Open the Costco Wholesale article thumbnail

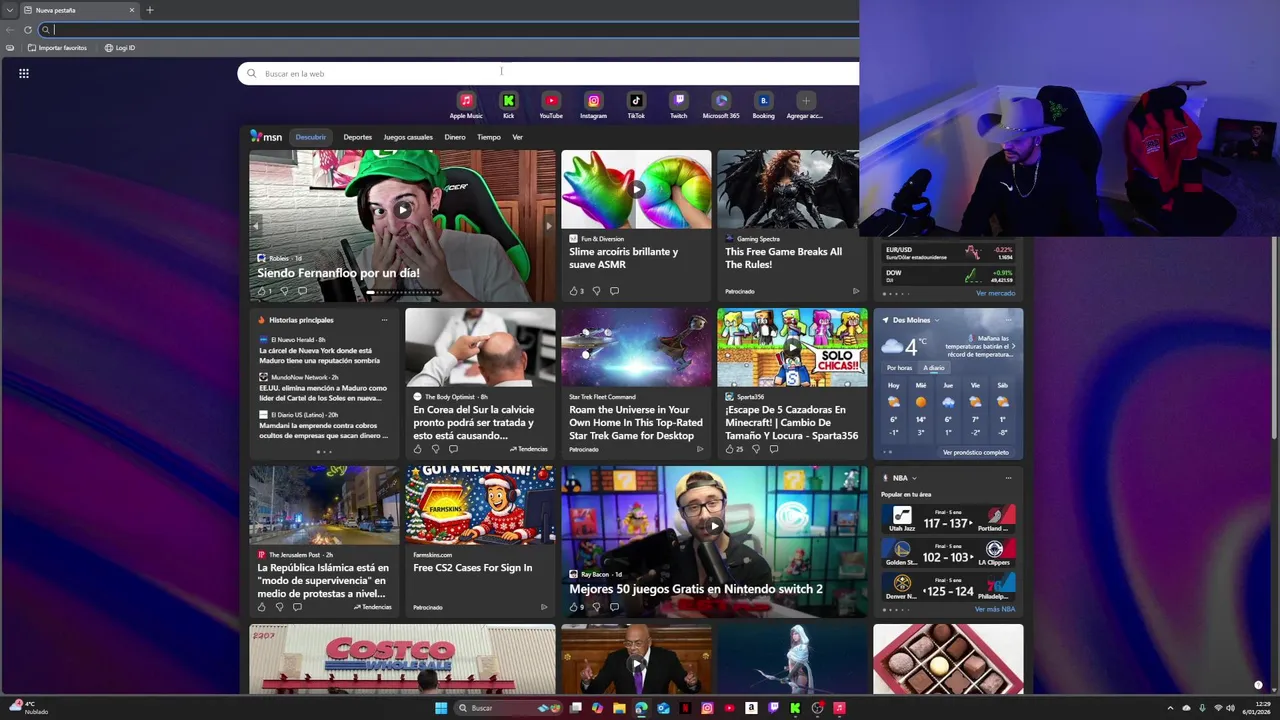point(402,659)
